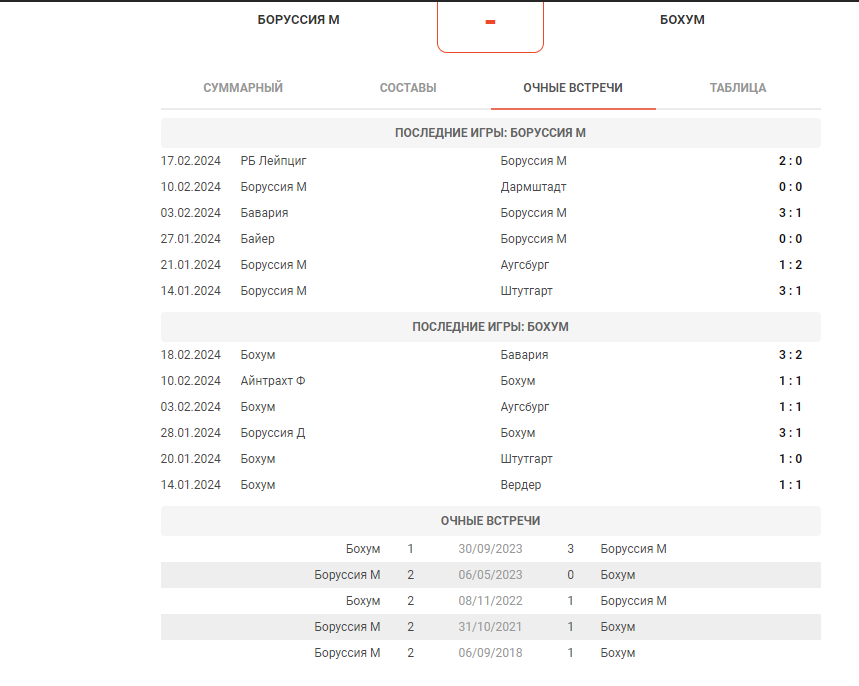Click the head-to-head date 31/10/2021

pos(490,627)
